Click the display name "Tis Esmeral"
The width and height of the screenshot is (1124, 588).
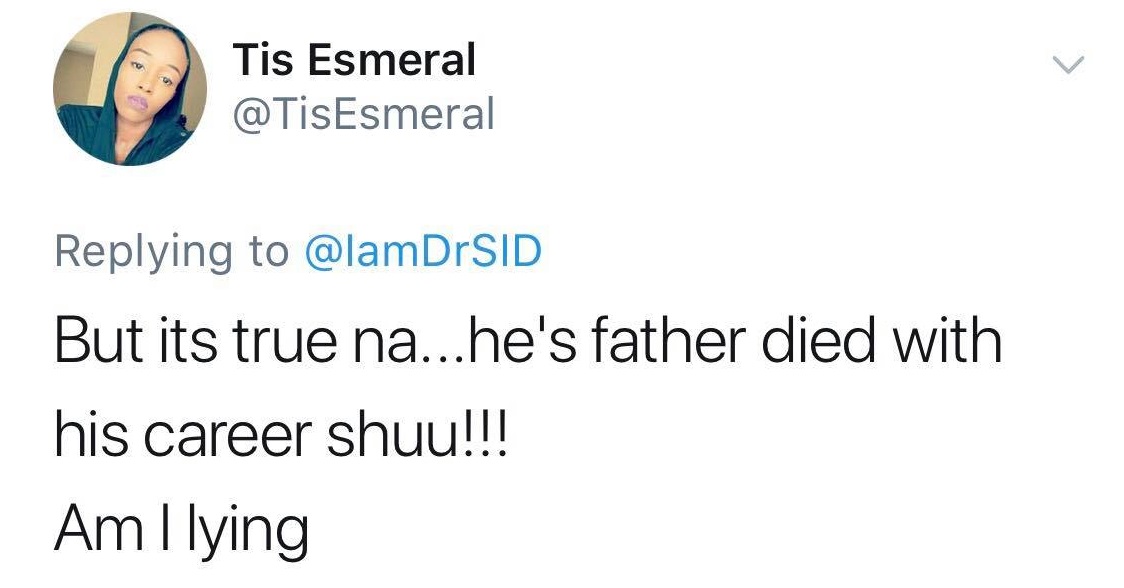coord(354,63)
